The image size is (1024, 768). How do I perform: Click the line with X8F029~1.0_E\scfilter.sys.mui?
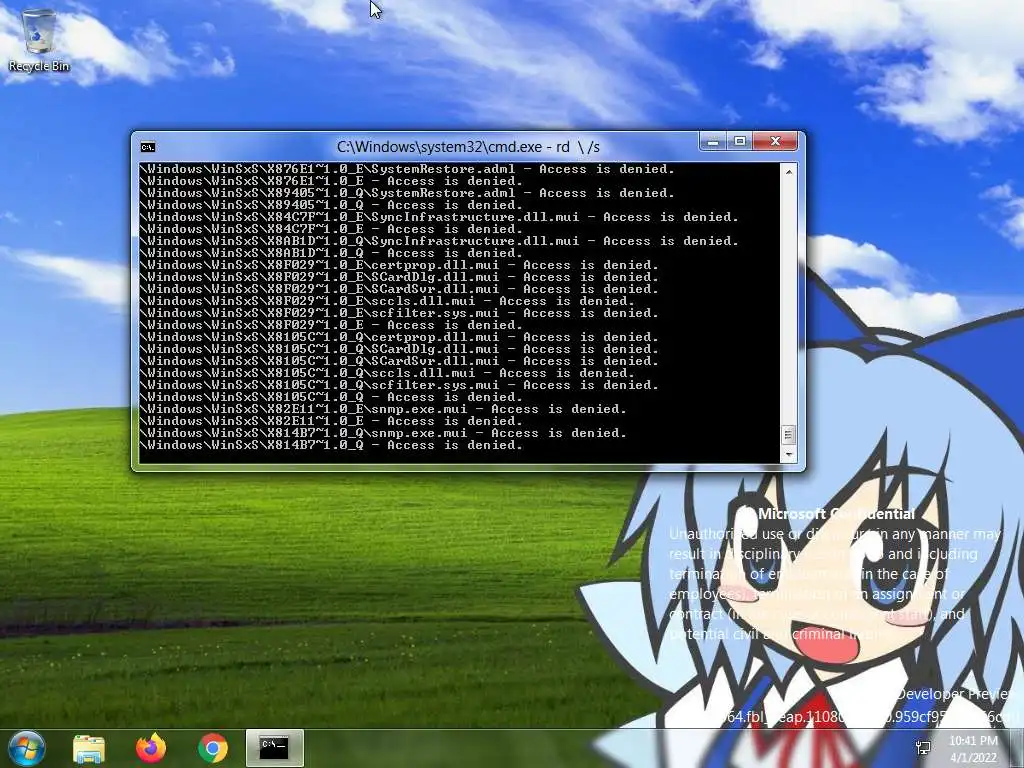click(x=399, y=313)
